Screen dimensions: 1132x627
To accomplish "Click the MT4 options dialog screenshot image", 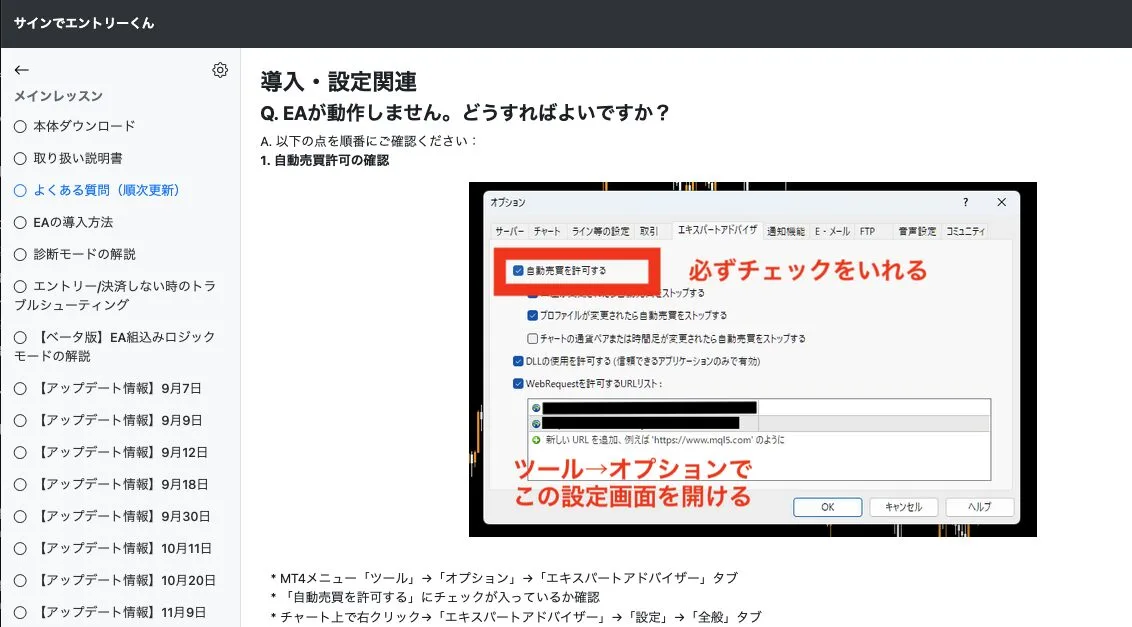I will point(752,358).
